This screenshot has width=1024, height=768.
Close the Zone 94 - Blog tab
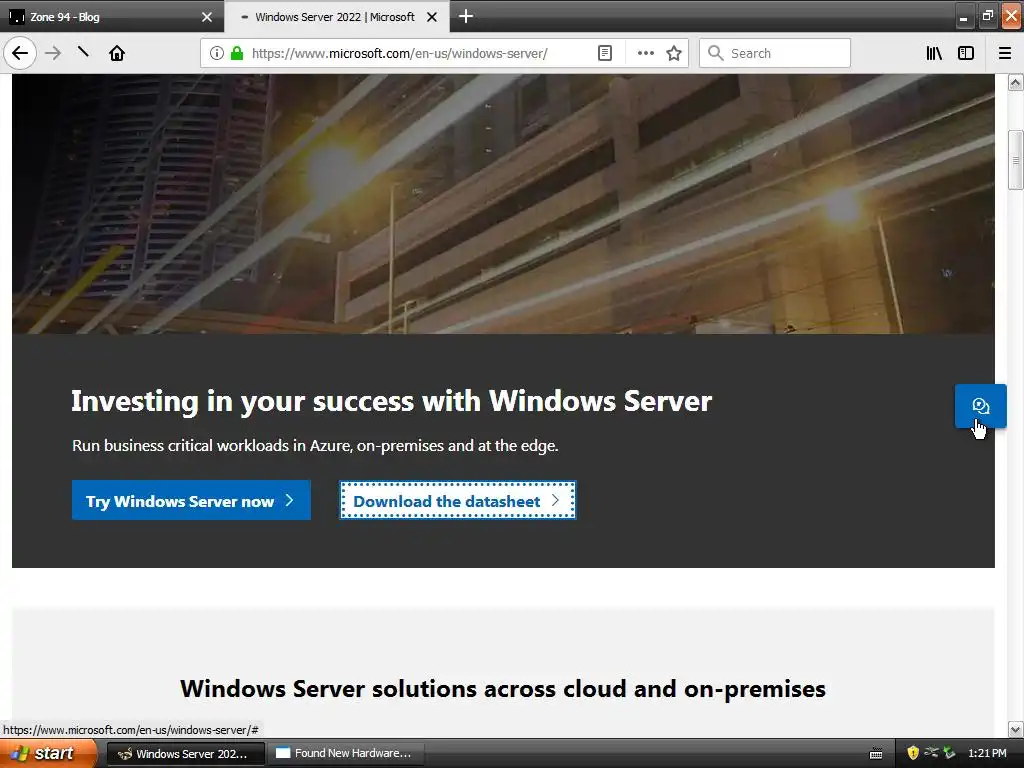(x=207, y=17)
